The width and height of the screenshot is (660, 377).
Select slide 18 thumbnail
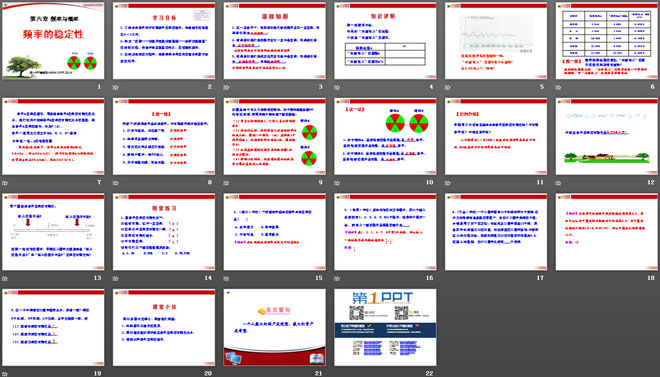tap(607, 232)
